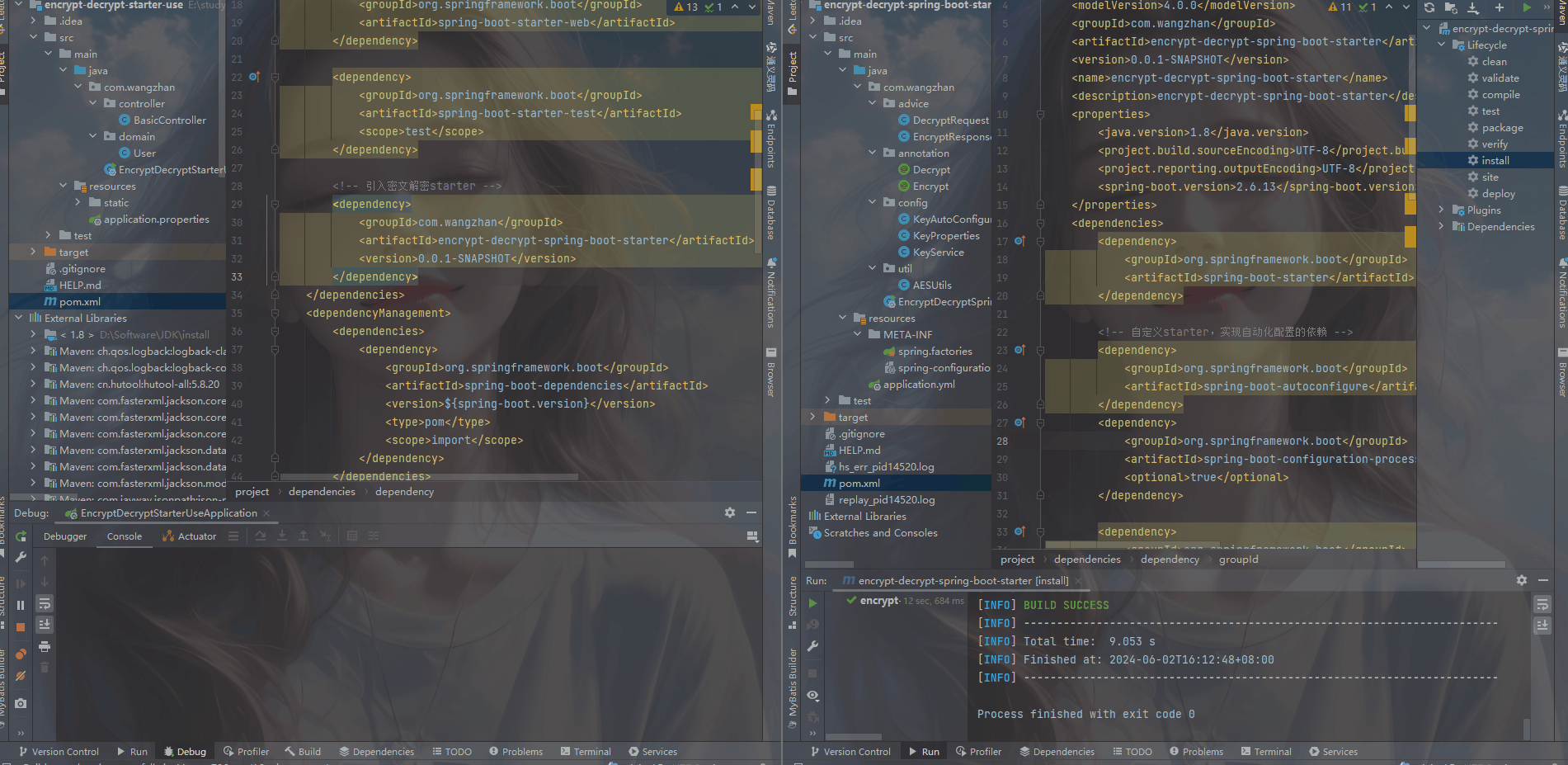Viewport: 1568px width, 765px height.
Task: Expand the static folder in starter-use project
Action: pos(78,202)
